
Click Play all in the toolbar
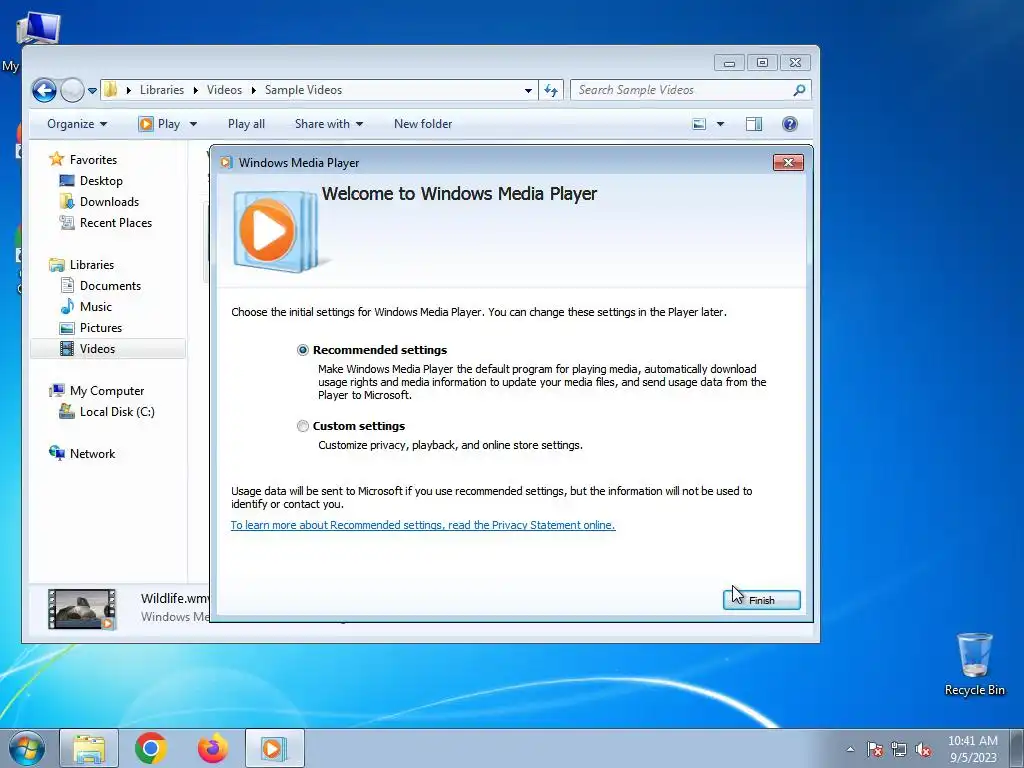coord(246,124)
